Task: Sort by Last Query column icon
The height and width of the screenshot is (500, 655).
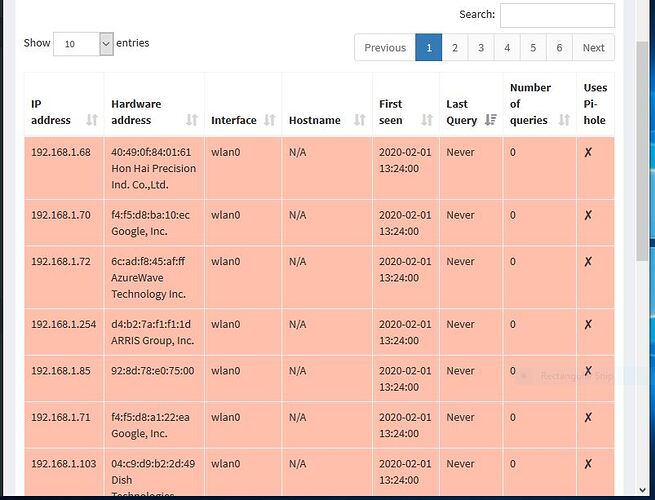Action: [x=490, y=120]
